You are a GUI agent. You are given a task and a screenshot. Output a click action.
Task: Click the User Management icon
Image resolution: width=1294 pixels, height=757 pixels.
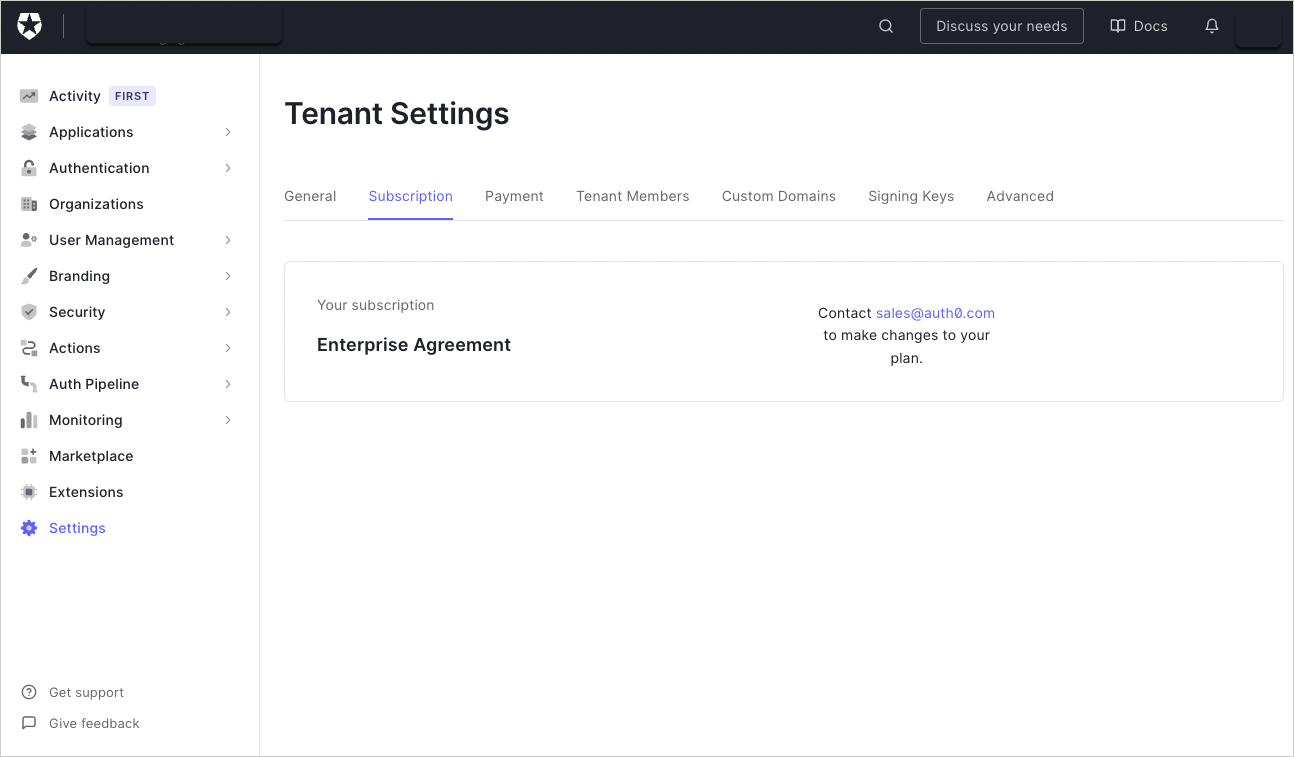[x=29, y=239]
